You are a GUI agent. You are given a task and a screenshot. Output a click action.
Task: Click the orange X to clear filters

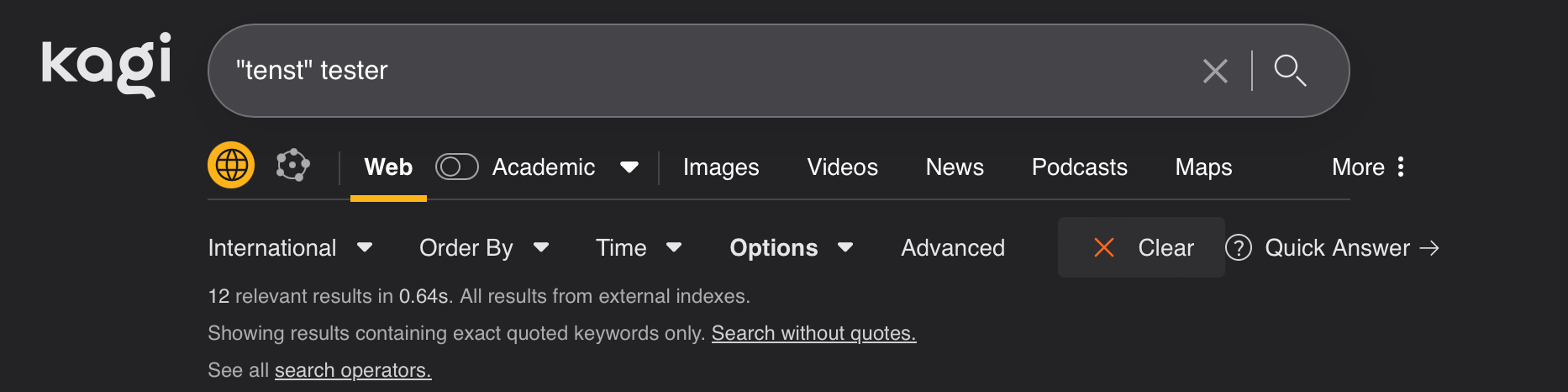click(x=1104, y=248)
